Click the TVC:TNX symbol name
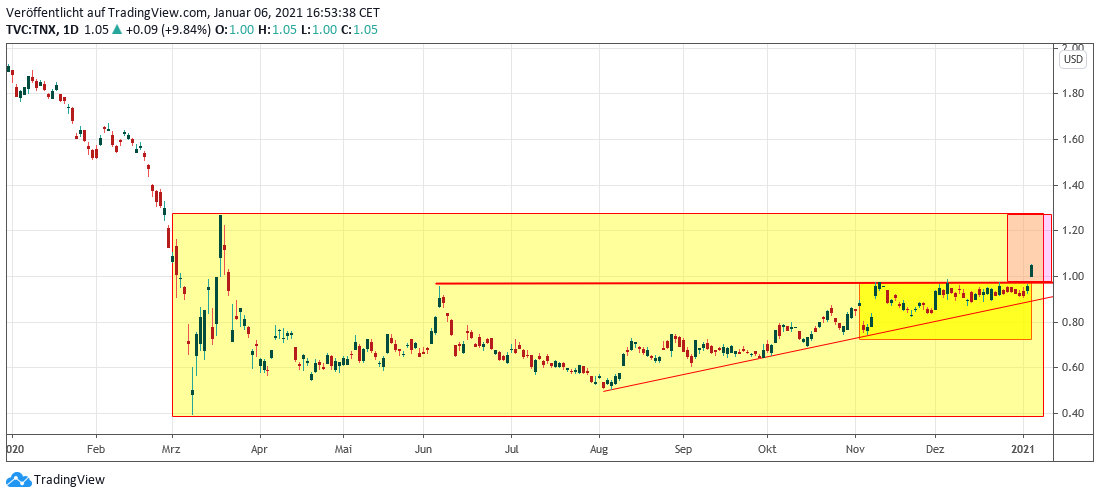 tap(30, 29)
